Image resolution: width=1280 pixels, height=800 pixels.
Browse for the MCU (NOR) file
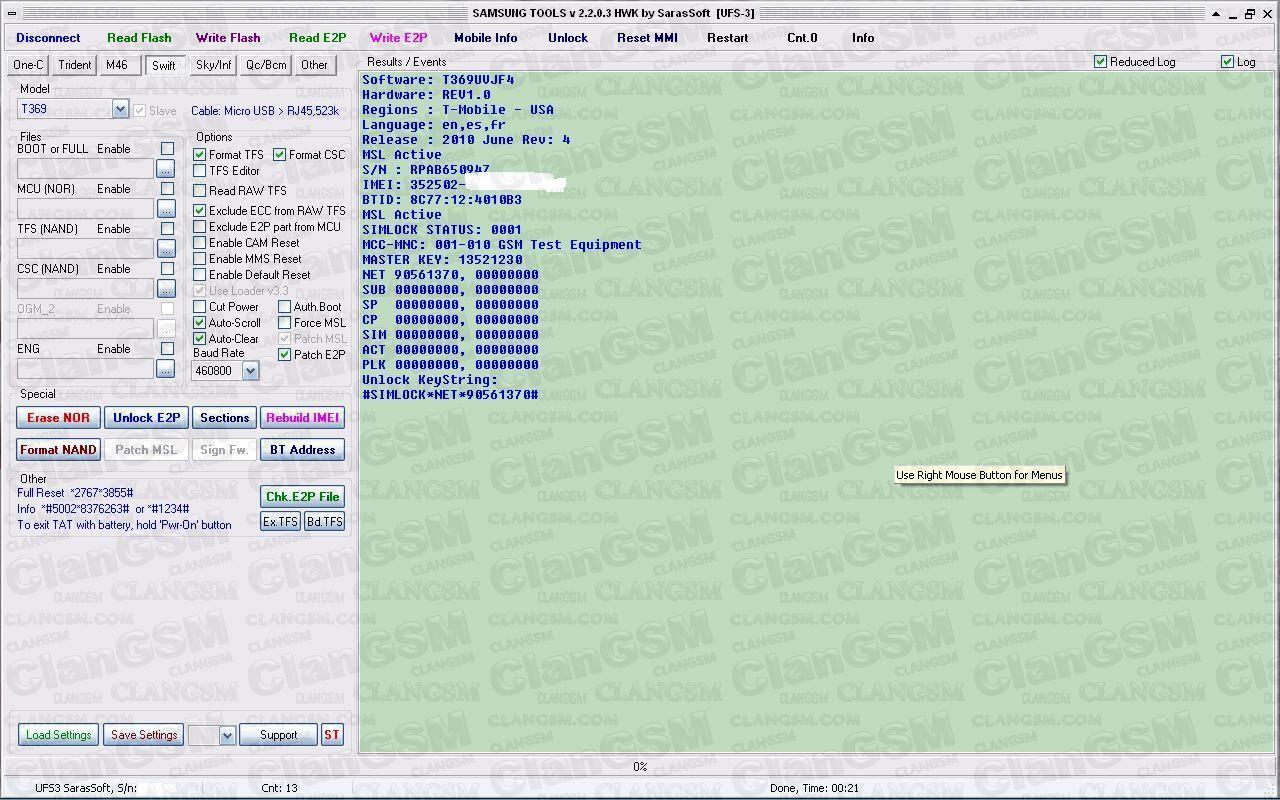click(166, 209)
